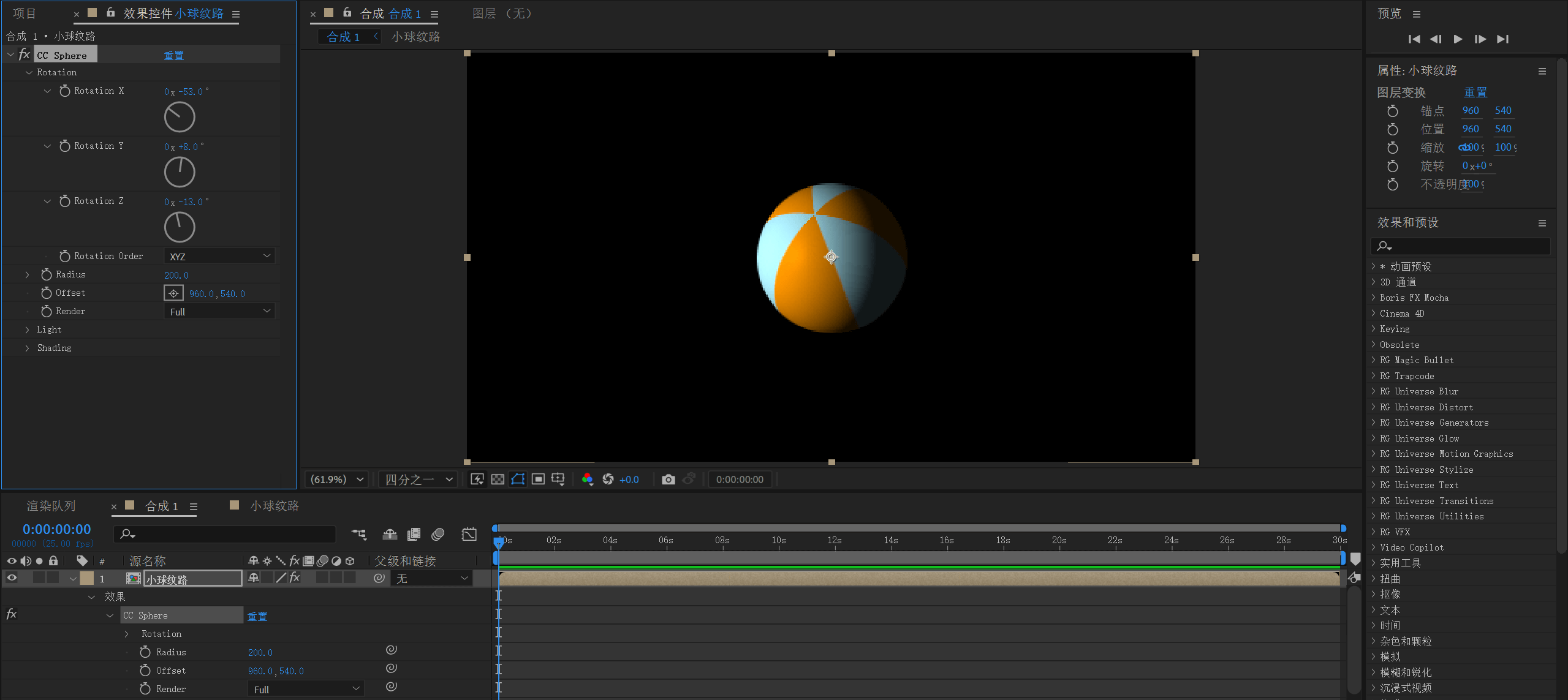The image size is (1568, 700).
Task: Click Render expression pick whip in timeline
Action: pyautogui.click(x=392, y=687)
